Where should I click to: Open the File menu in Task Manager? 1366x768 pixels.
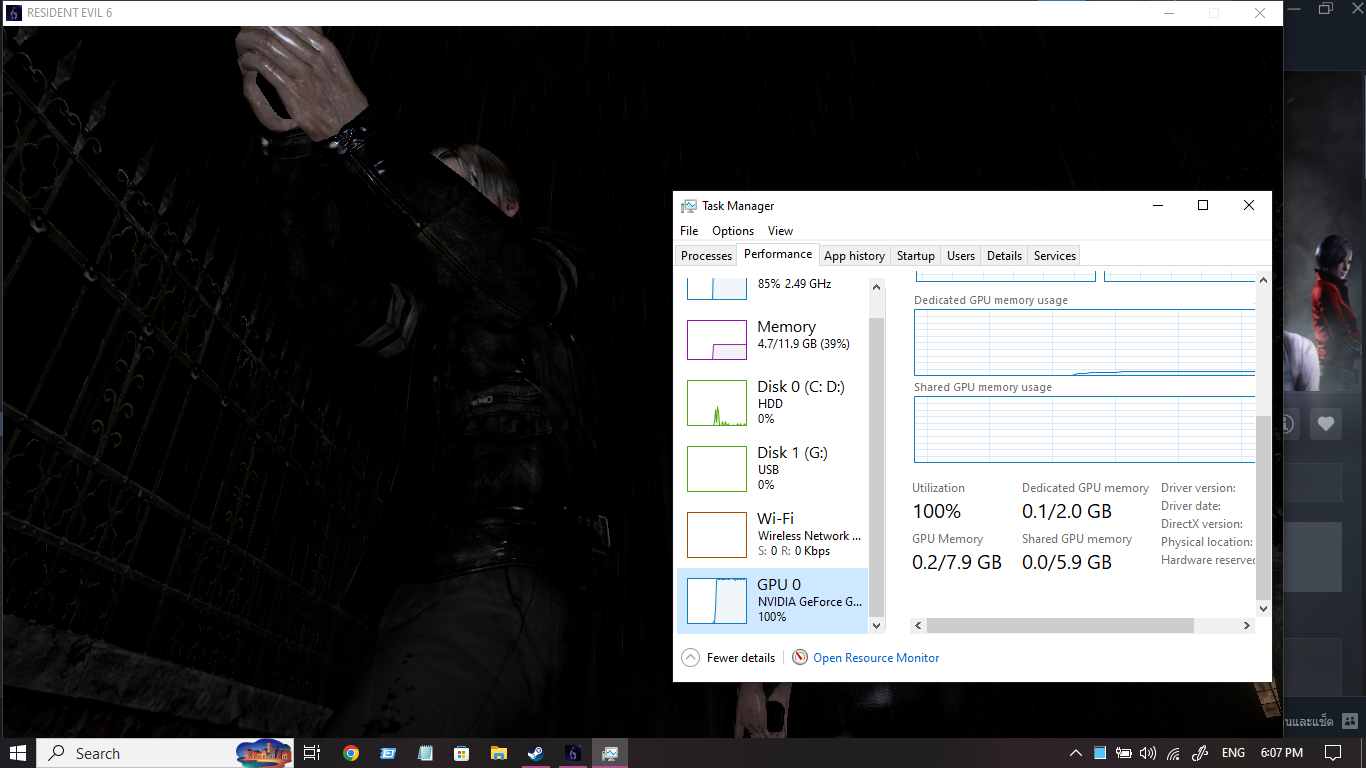[689, 231]
